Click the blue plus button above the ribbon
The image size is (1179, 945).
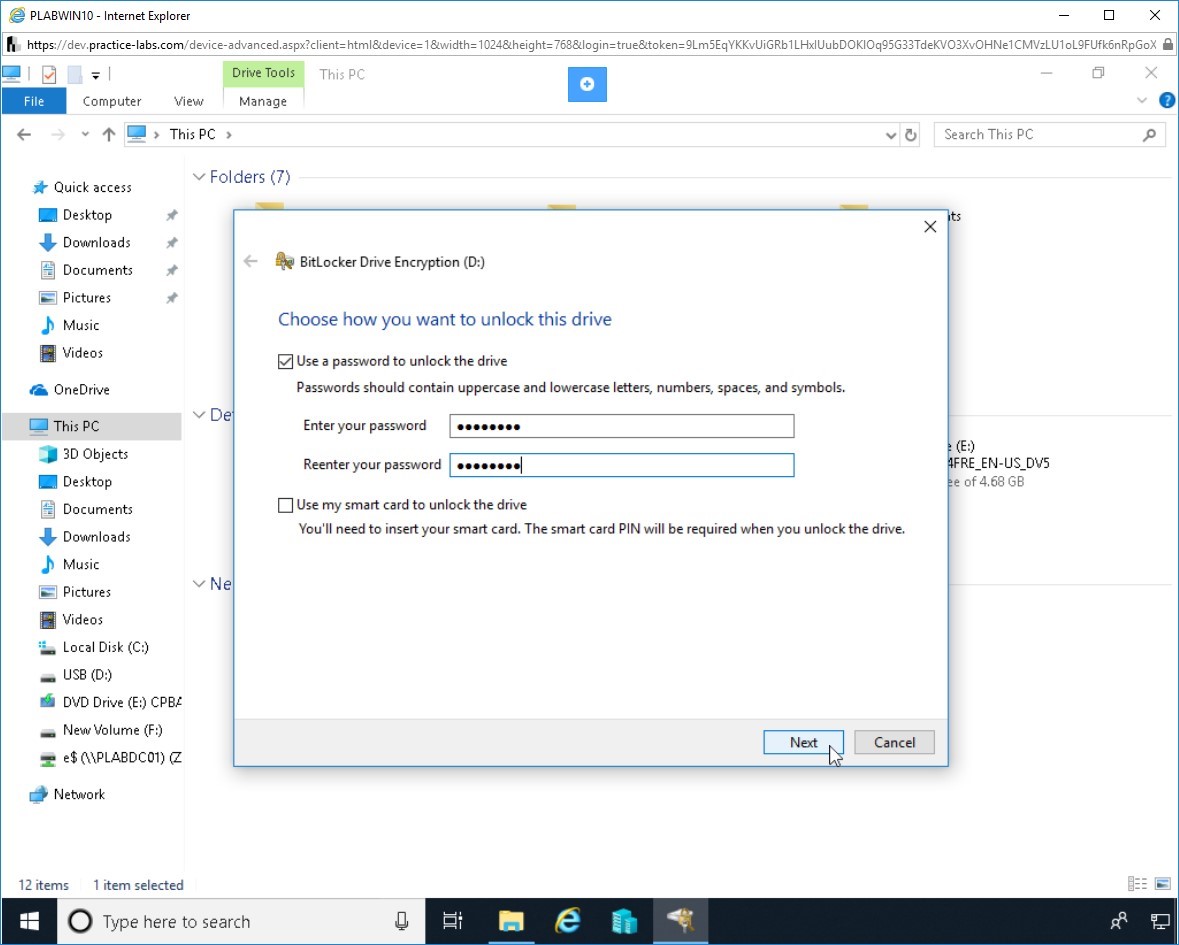click(587, 84)
